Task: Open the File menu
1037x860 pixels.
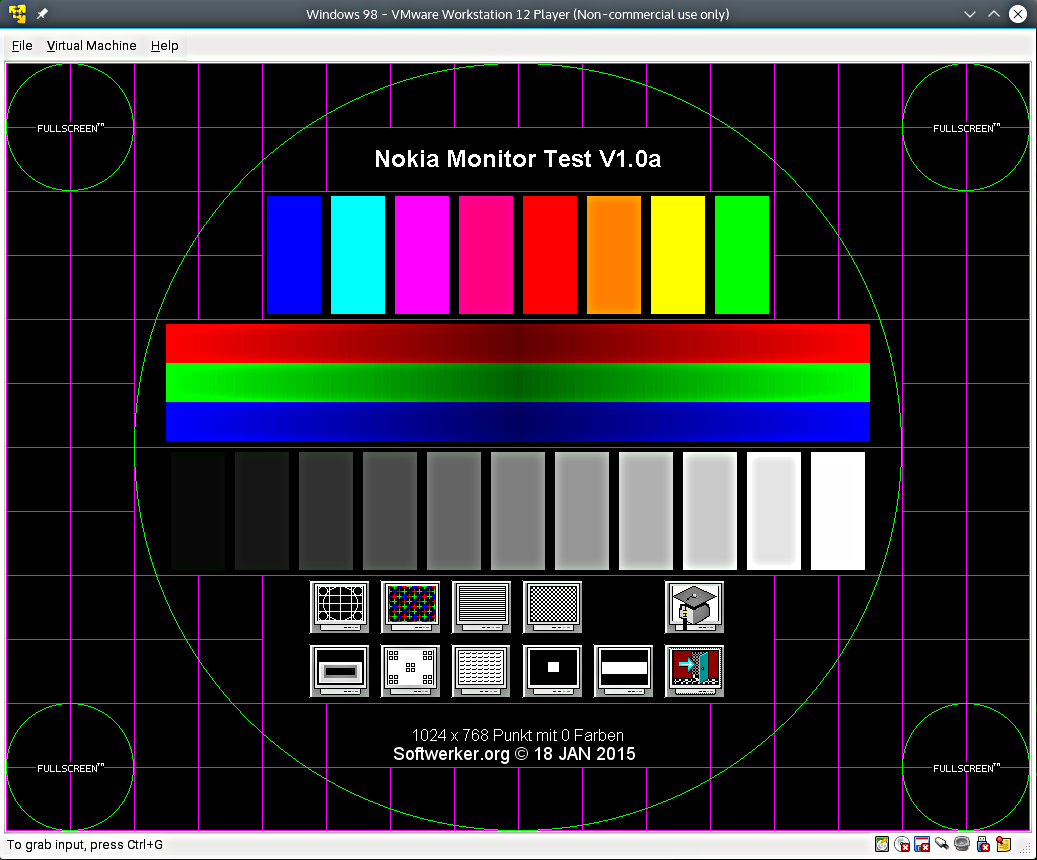Action: [x=22, y=46]
